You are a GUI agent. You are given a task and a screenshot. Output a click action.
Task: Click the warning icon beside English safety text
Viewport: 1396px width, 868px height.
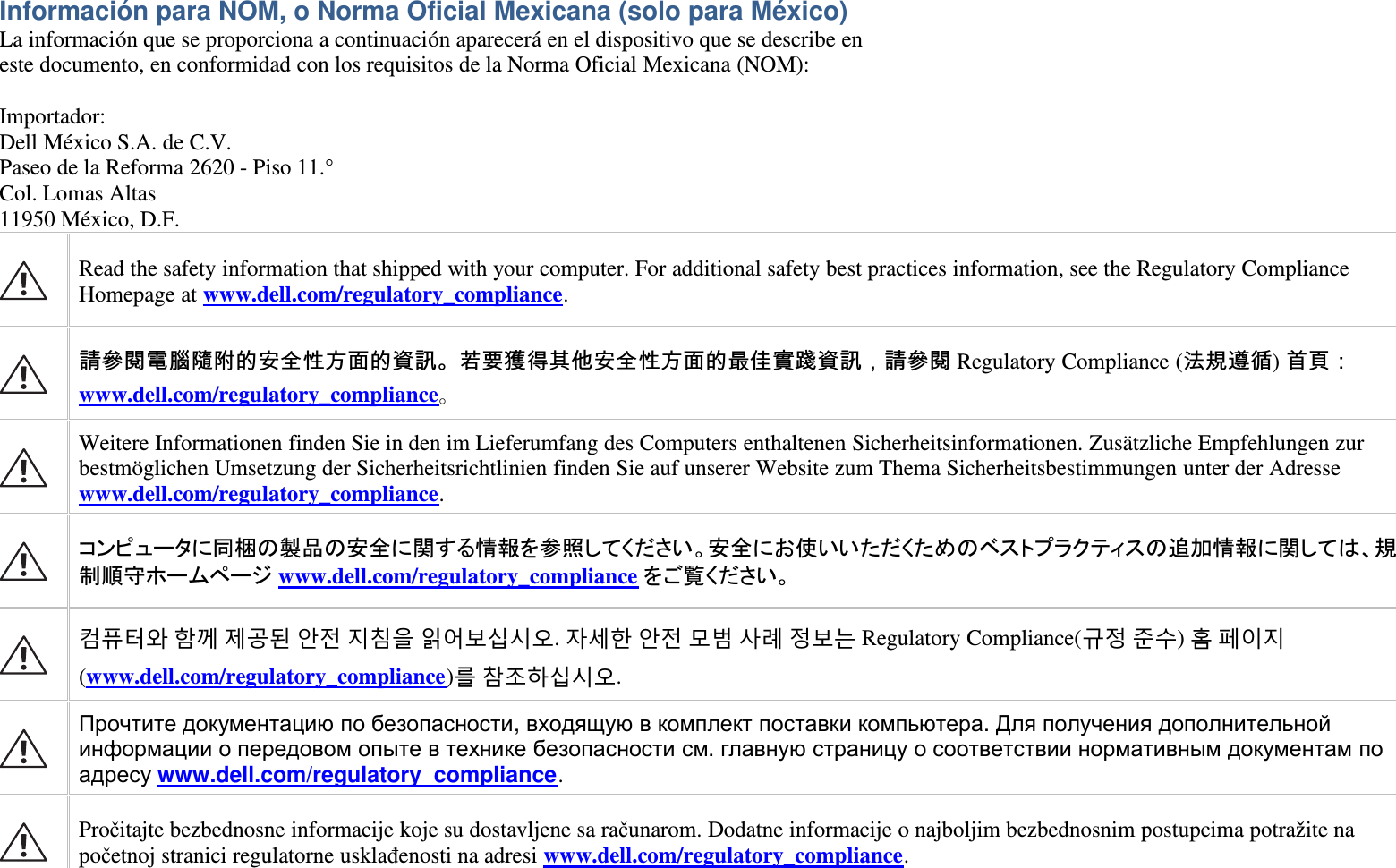24,281
